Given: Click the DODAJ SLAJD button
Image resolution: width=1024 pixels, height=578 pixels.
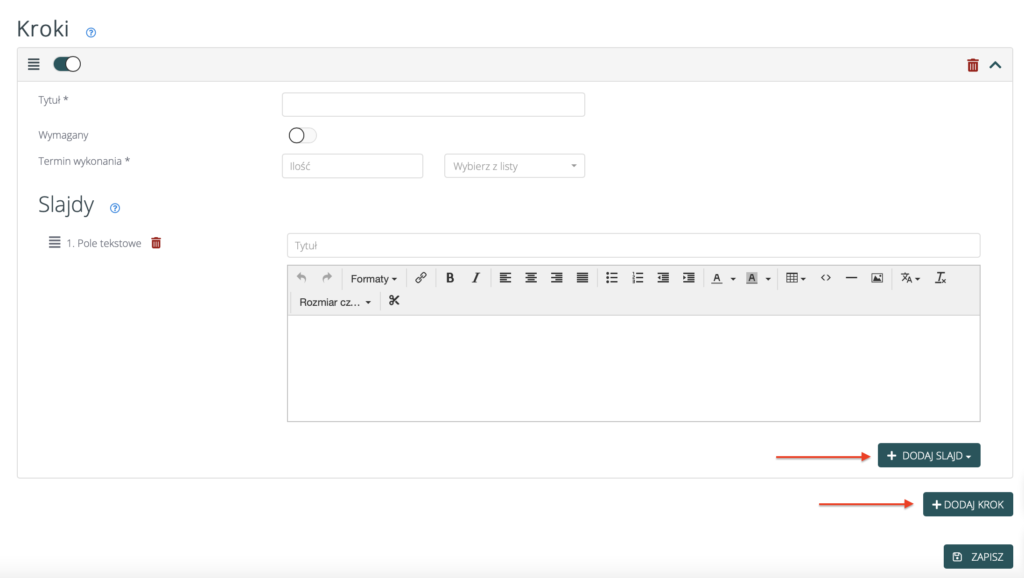Looking at the screenshot, I should pos(928,456).
